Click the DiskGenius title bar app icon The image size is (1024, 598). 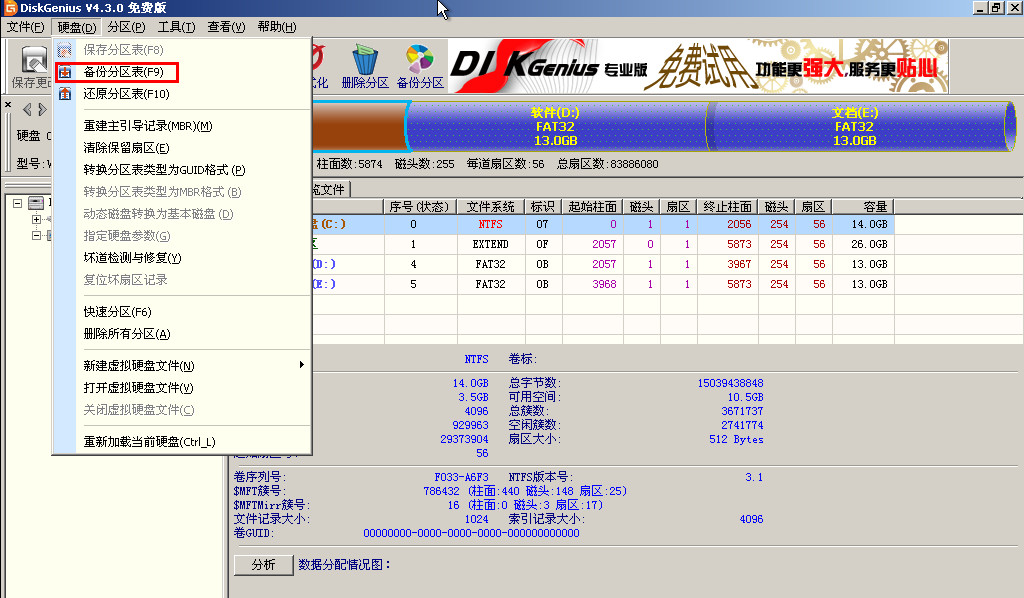pyautogui.click(x=10, y=8)
